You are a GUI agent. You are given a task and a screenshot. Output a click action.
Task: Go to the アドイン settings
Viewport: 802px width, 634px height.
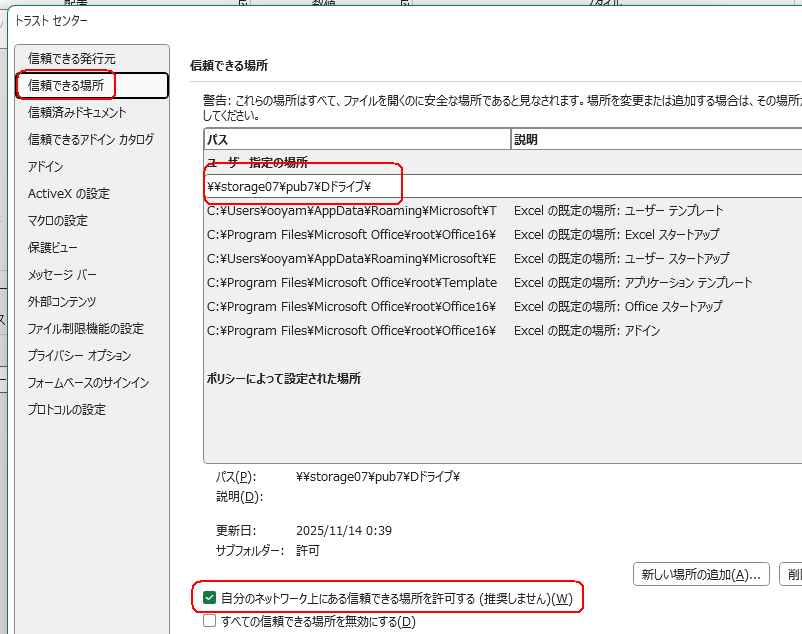point(46,167)
